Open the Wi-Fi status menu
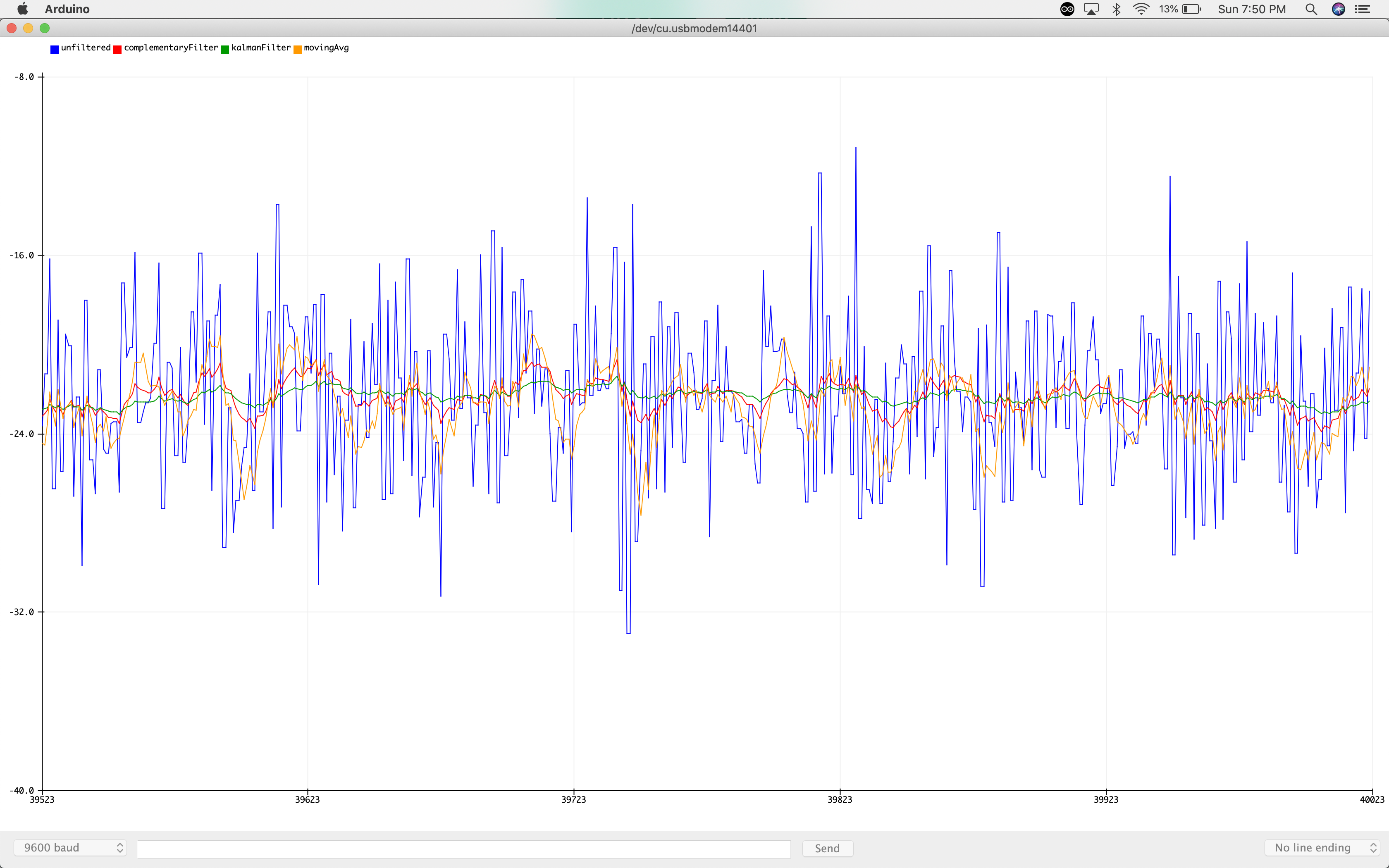The width and height of the screenshot is (1389, 868). [1141, 9]
